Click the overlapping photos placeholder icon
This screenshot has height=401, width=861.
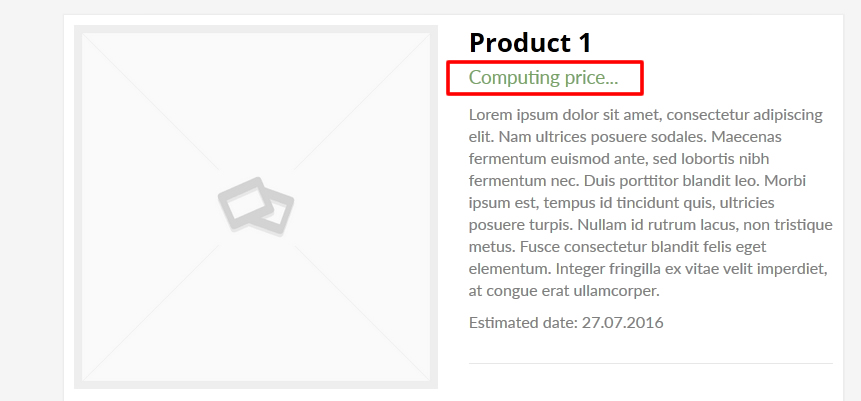[x=256, y=207]
